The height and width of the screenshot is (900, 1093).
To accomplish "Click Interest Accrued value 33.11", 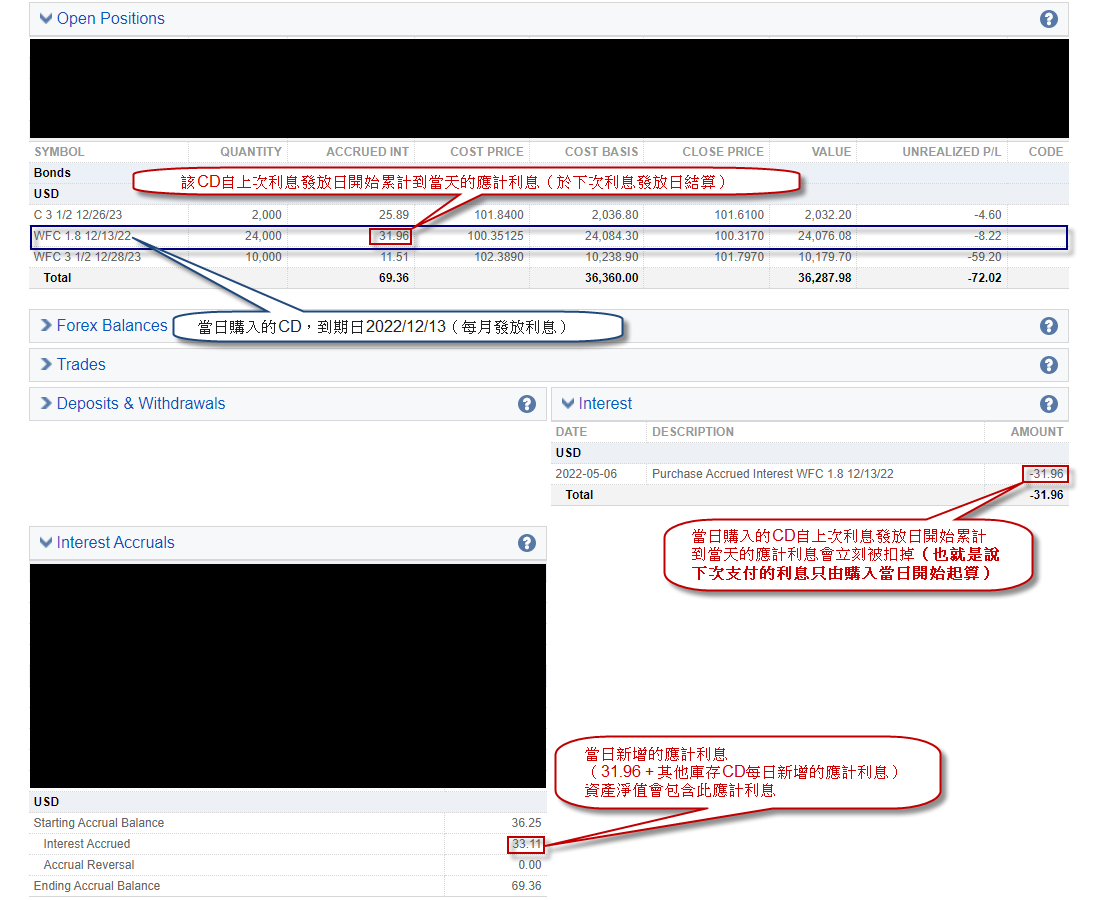I will pos(526,844).
